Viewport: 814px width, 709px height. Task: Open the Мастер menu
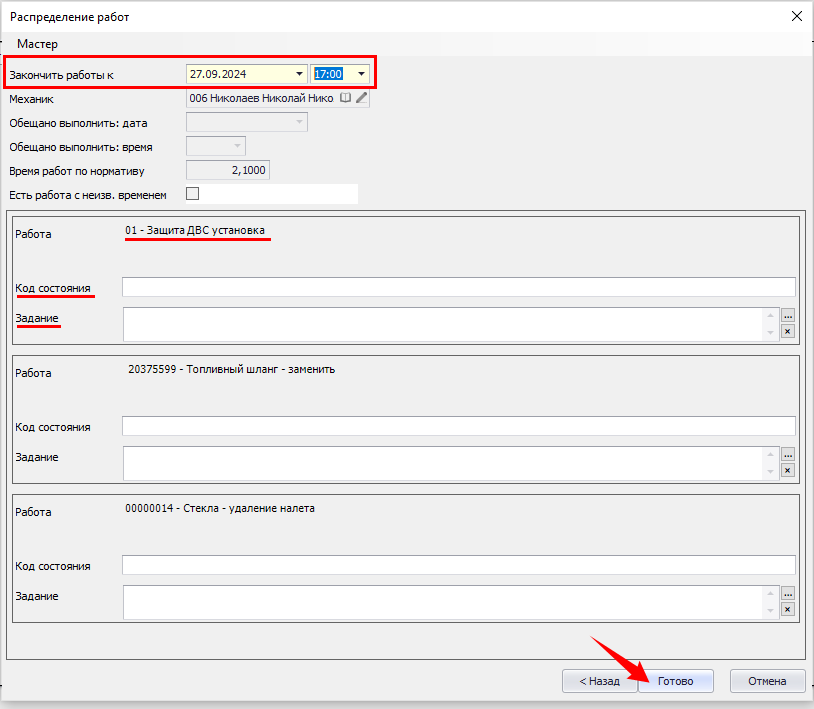[x=37, y=44]
